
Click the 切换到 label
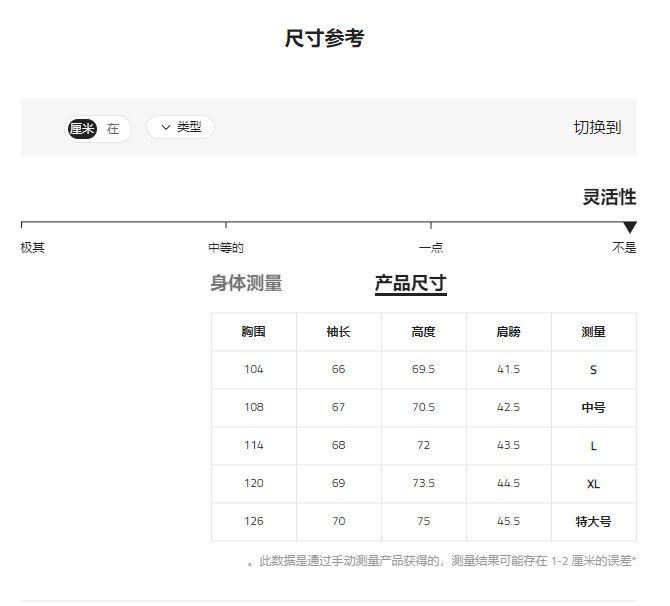pyautogui.click(x=597, y=127)
